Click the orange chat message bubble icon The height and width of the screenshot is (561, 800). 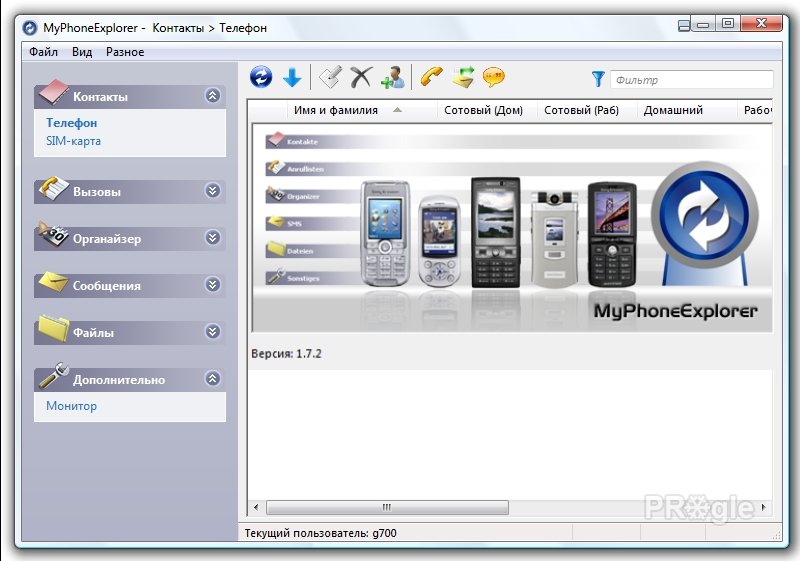click(493, 78)
